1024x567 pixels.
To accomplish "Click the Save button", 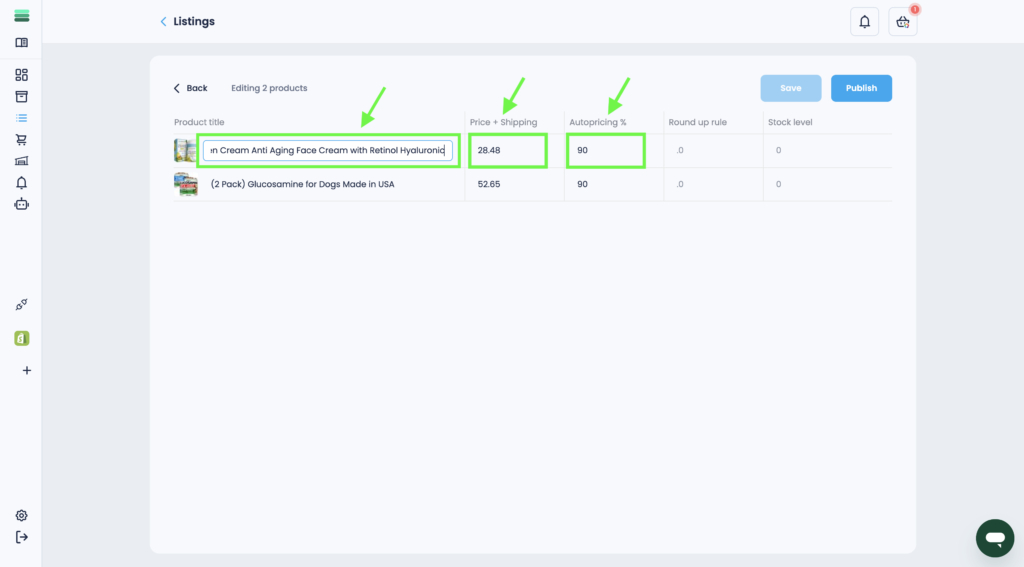I will [790, 88].
